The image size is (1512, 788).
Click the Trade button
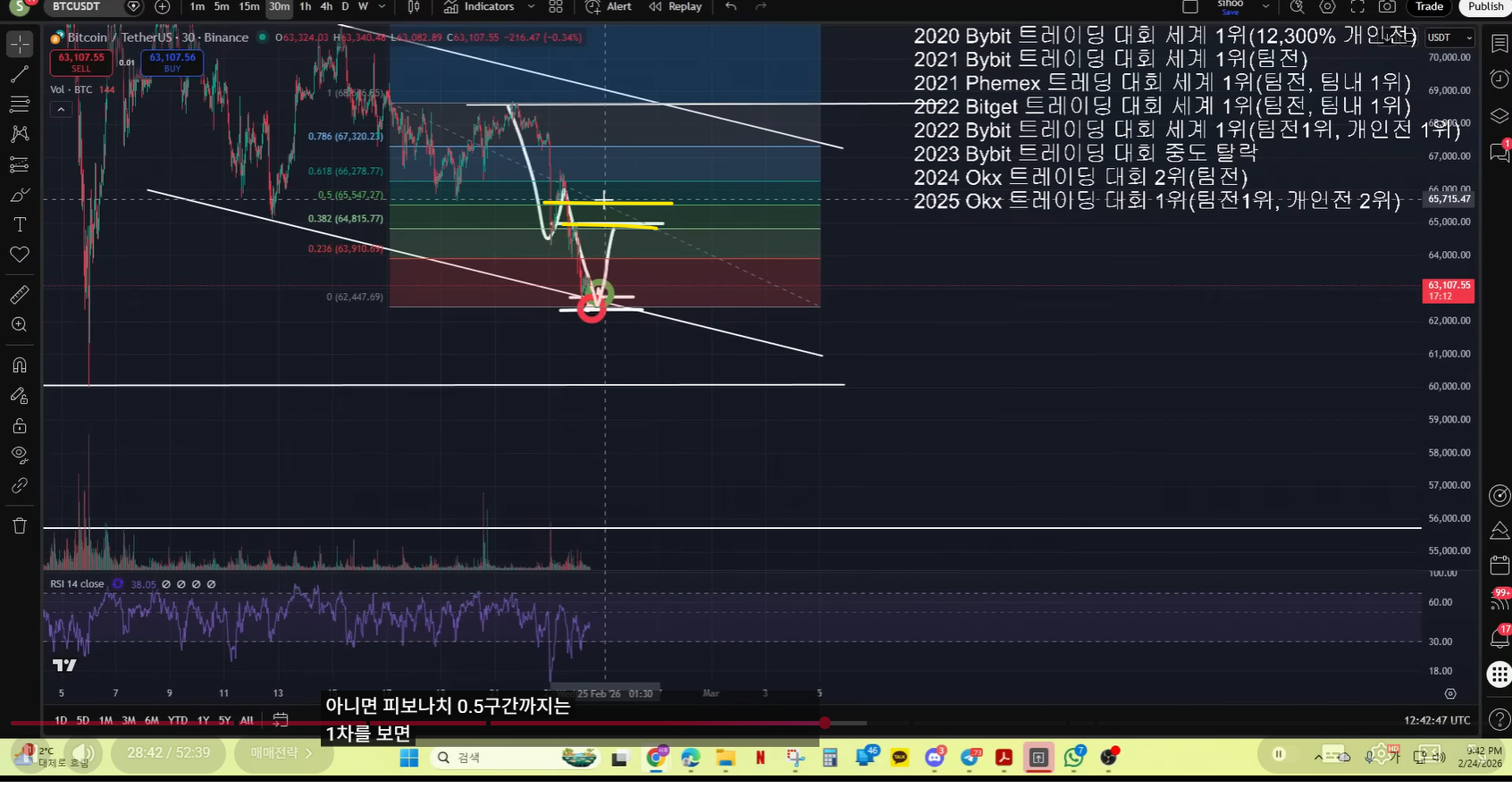pos(1429,6)
